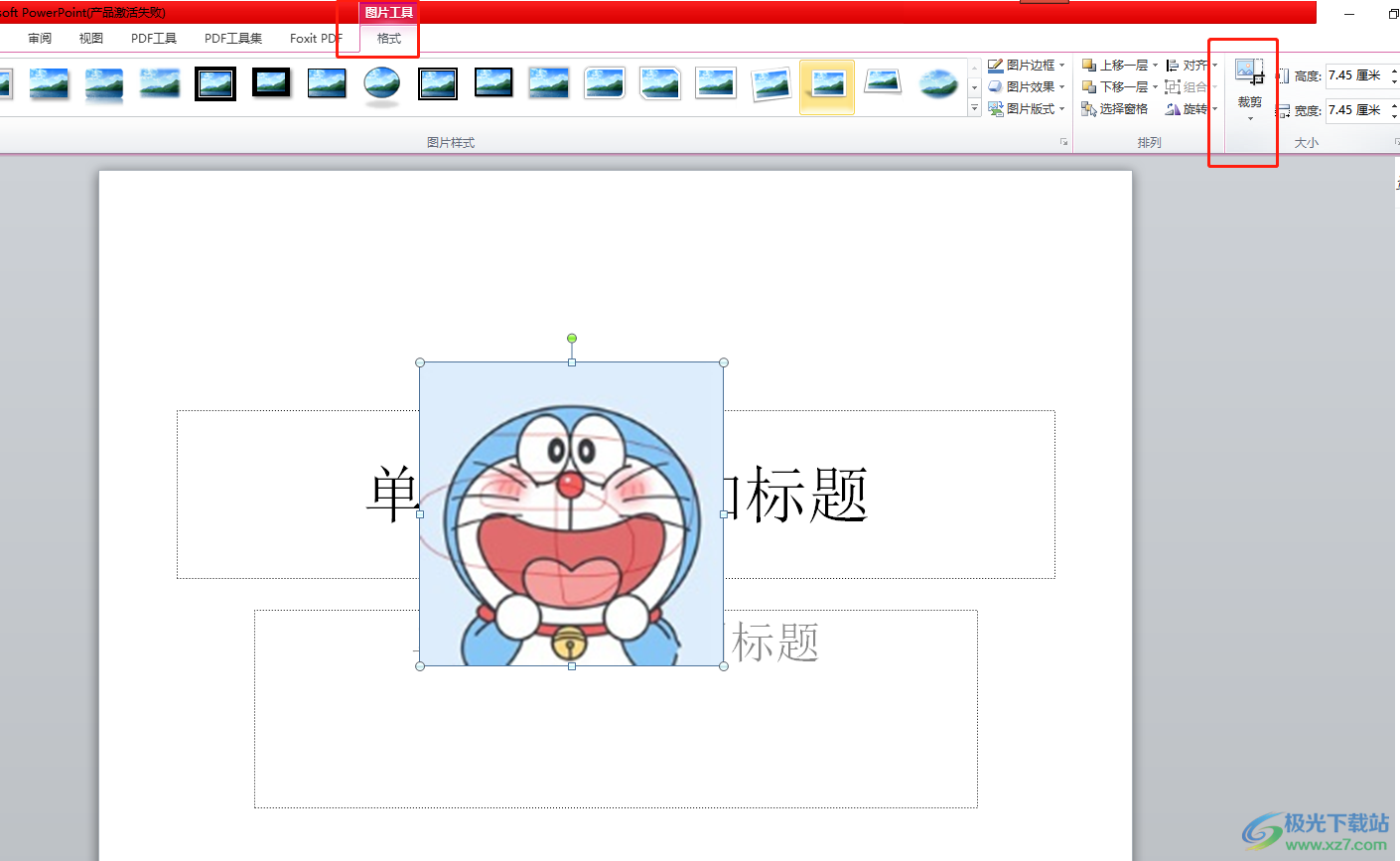Apply the soft edge oval picture style
This screenshot has width=1400, height=861.
(938, 84)
